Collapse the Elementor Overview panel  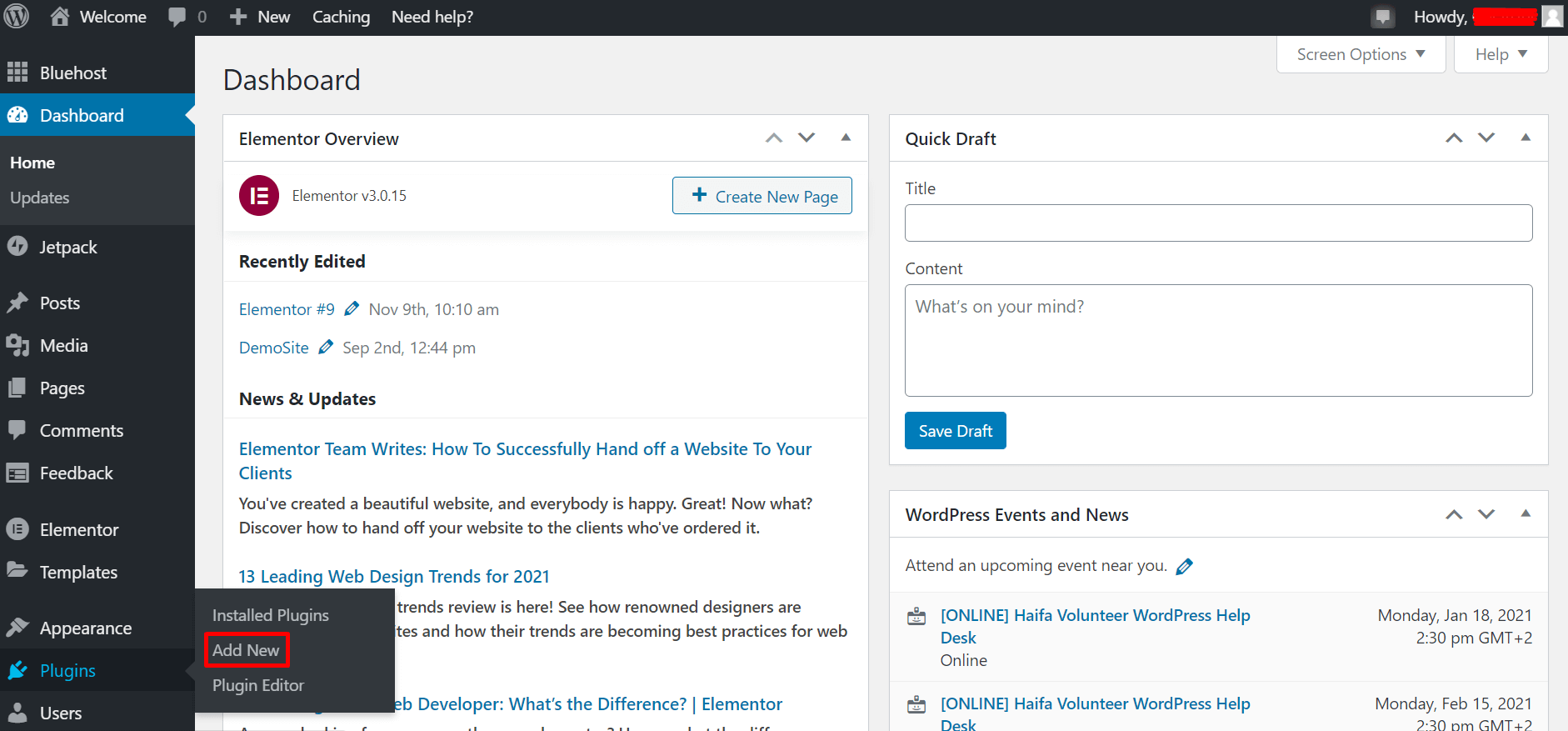[x=846, y=138]
